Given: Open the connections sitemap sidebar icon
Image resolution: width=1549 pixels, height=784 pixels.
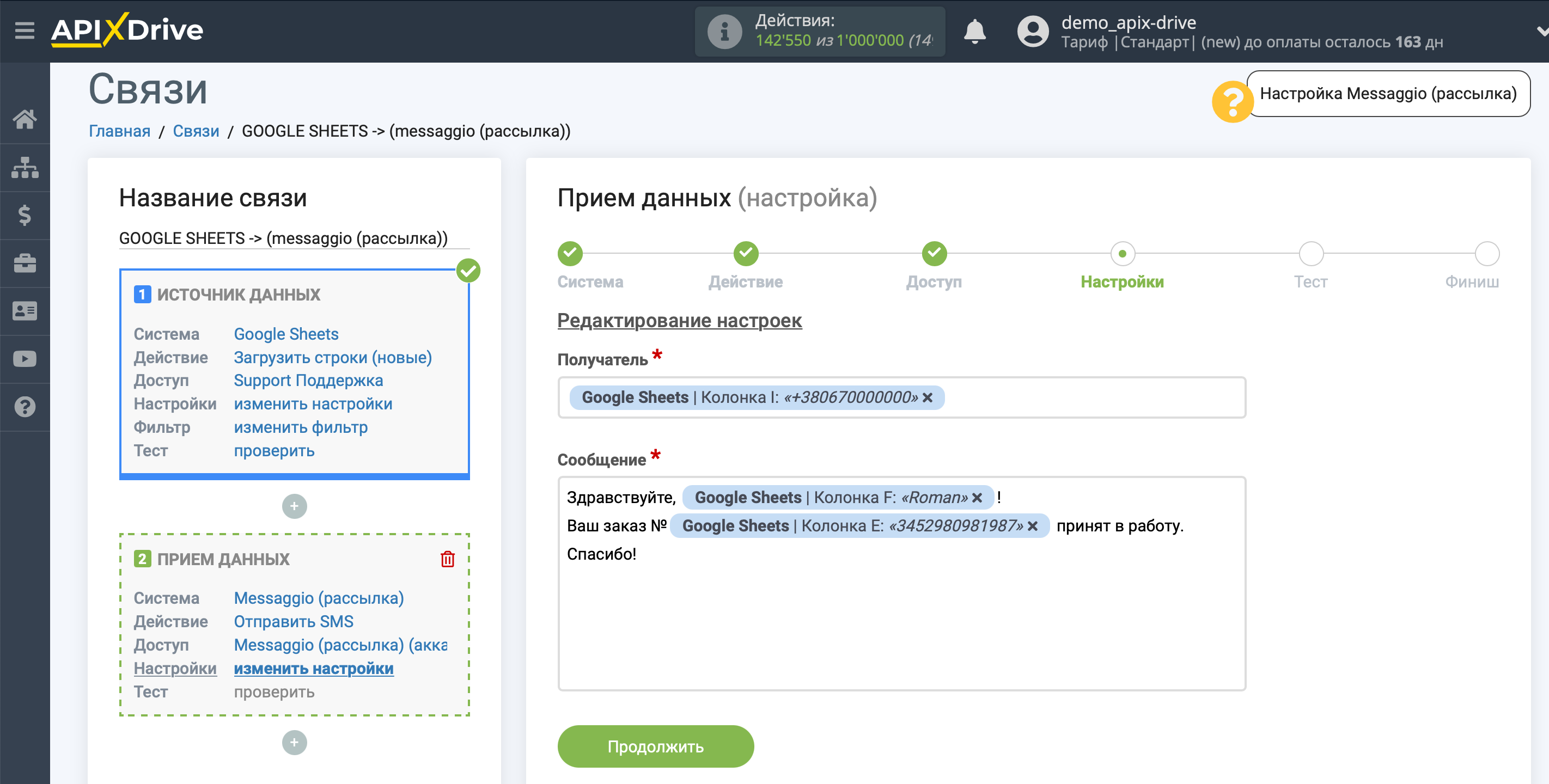Looking at the screenshot, I should (25, 167).
